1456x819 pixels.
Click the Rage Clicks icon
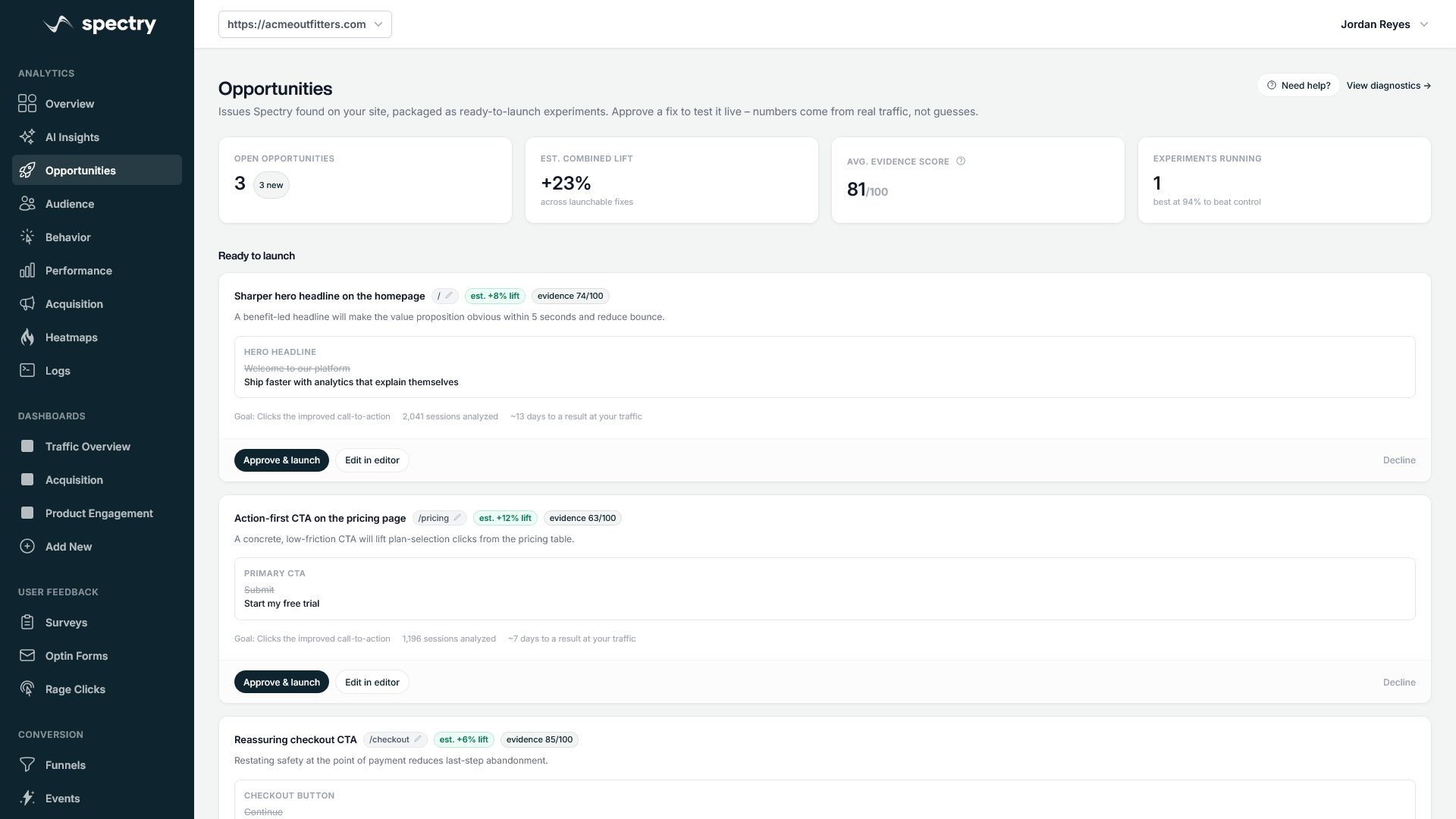click(x=27, y=689)
